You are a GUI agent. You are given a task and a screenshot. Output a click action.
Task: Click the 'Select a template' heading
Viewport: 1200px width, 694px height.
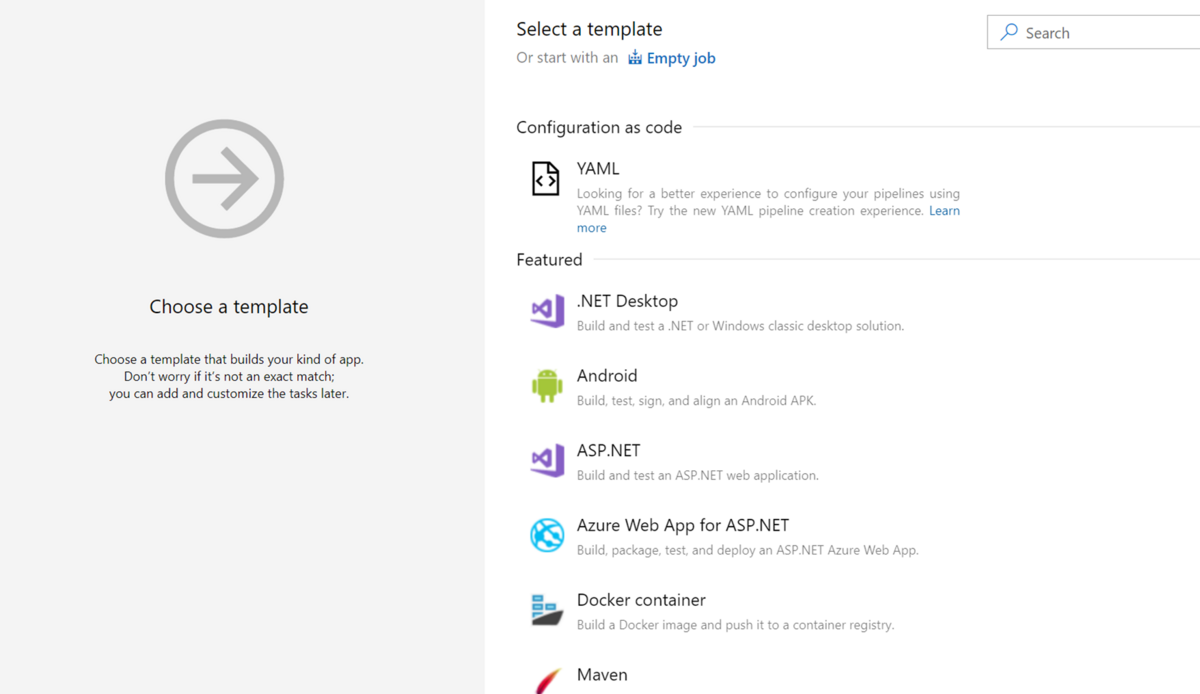(589, 29)
